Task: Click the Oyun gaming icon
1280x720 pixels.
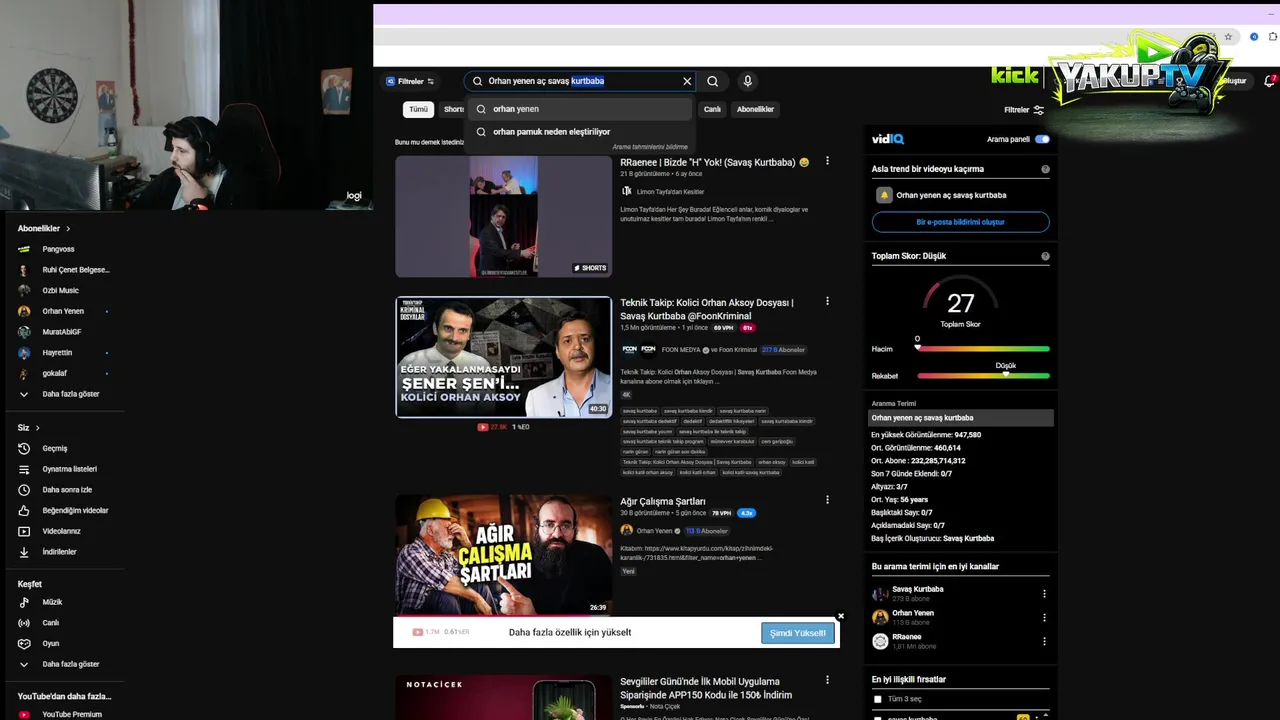Action: [24, 644]
